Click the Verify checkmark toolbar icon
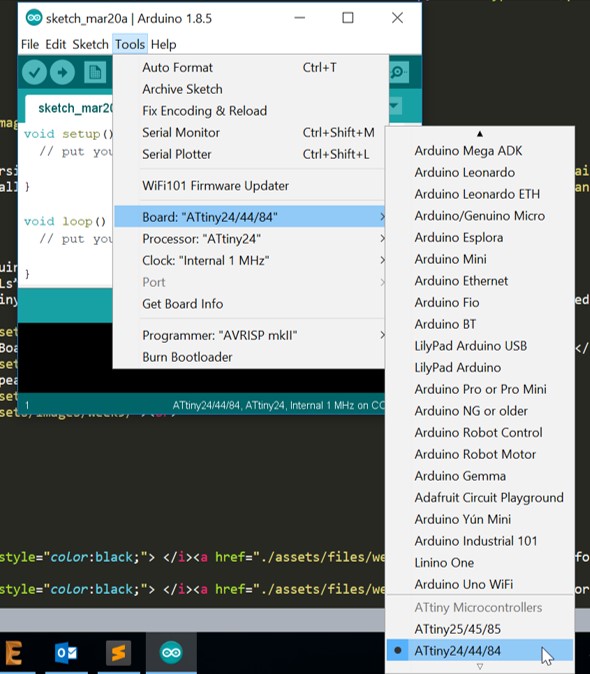This screenshot has width=590, height=674. [34, 72]
